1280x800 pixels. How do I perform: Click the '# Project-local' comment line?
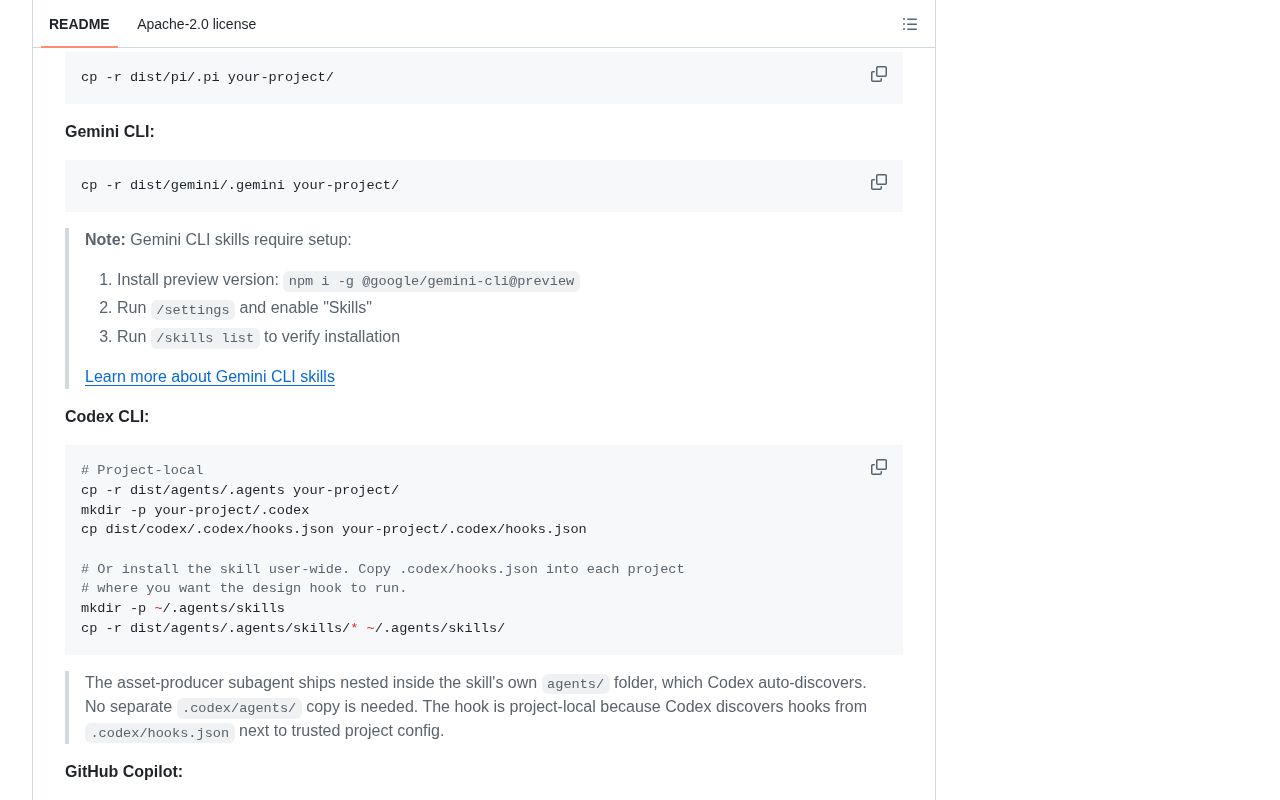coord(142,471)
